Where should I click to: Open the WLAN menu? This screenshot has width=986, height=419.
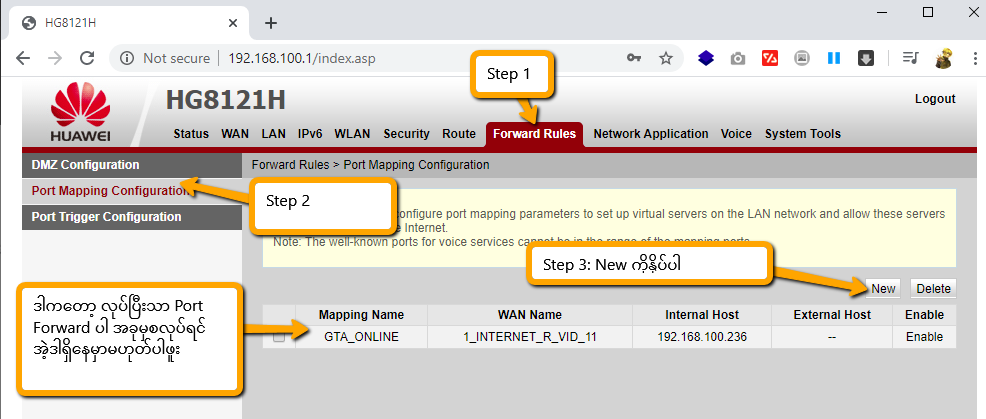(352, 134)
